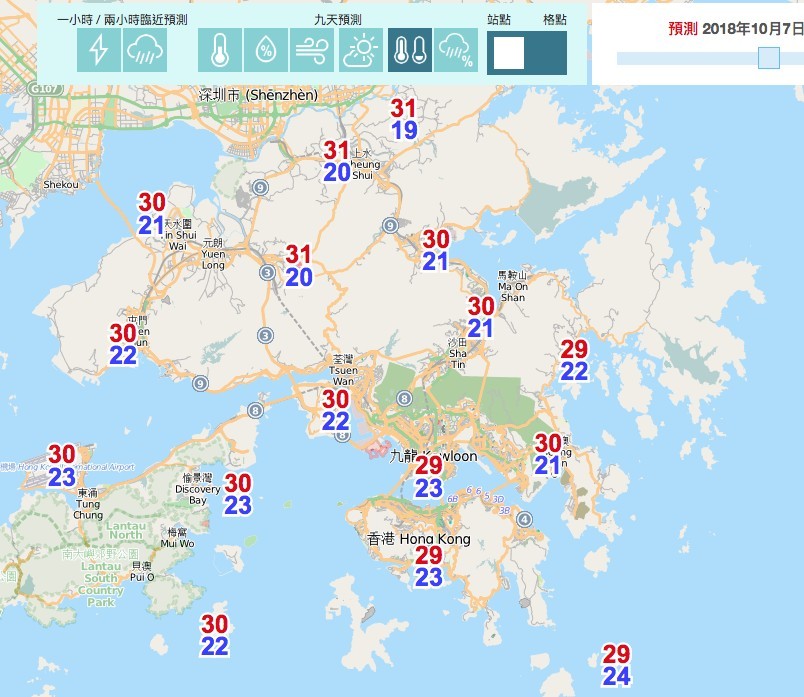Switch to the relative humidity droplet layer
The width and height of the screenshot is (804, 697).
point(266,51)
